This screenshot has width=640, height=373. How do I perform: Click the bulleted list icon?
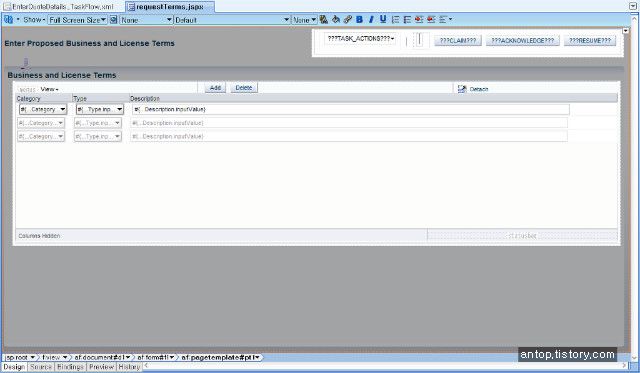[x=407, y=19]
